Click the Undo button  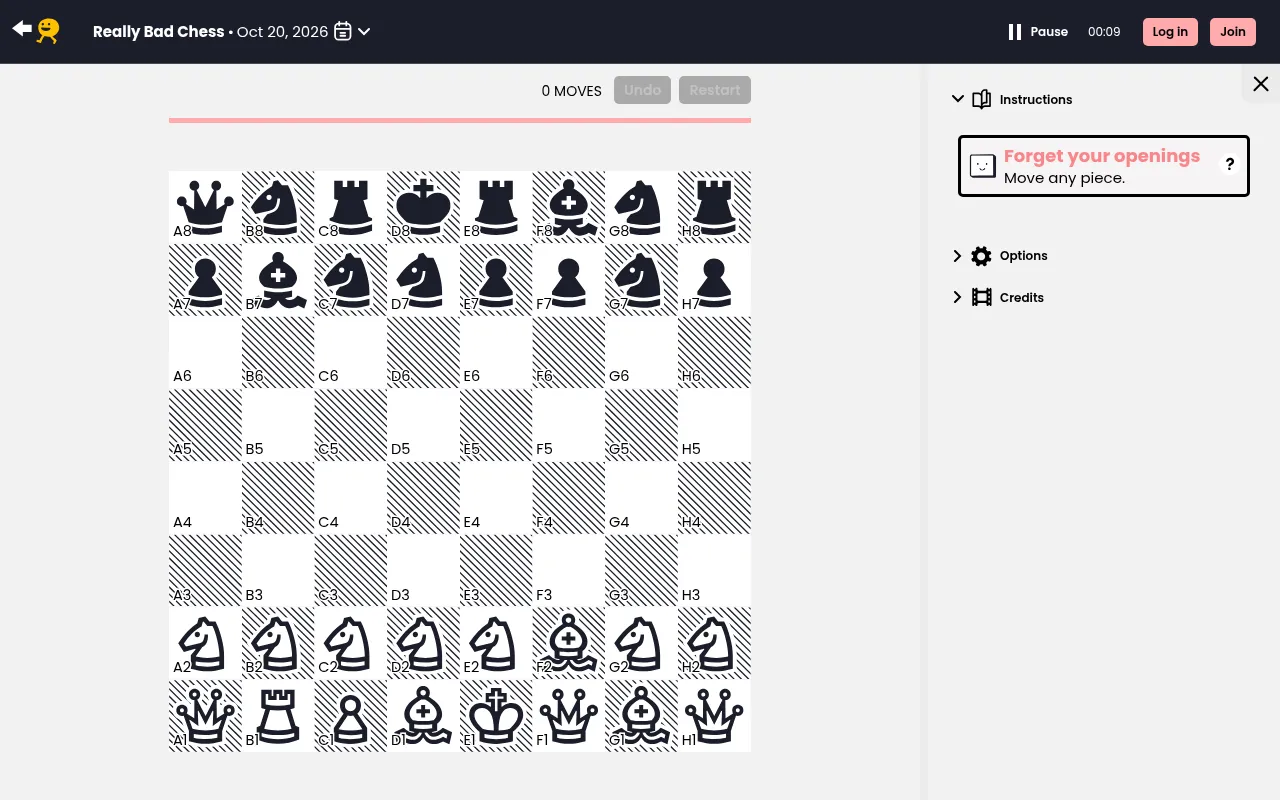[642, 90]
